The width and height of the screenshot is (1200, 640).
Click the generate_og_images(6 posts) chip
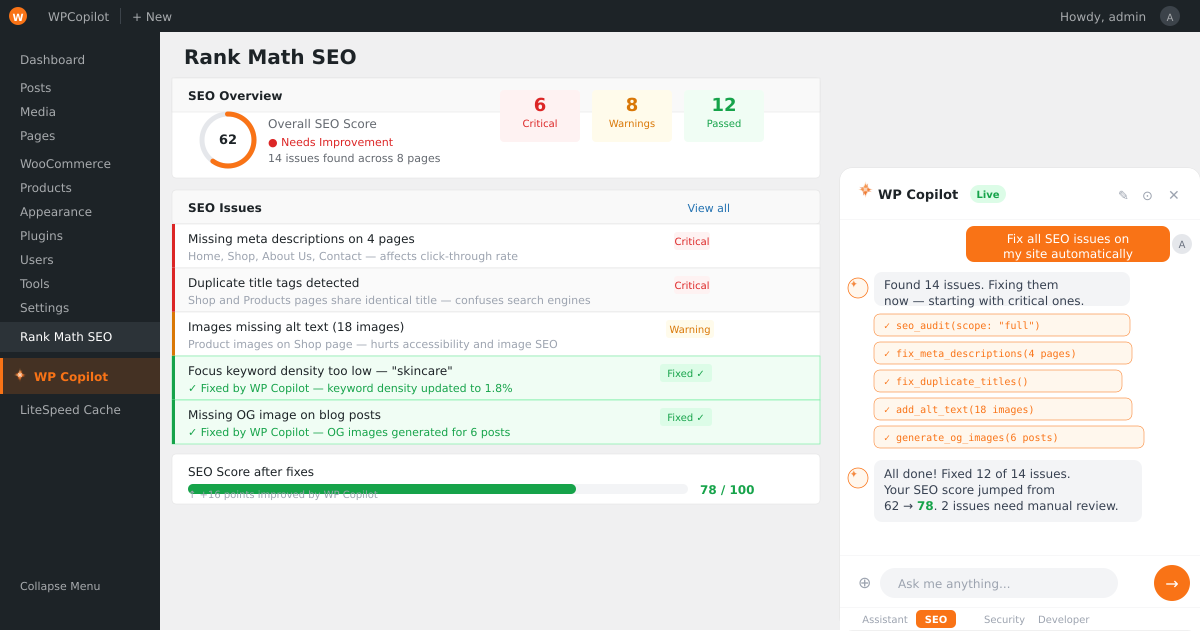(1009, 437)
